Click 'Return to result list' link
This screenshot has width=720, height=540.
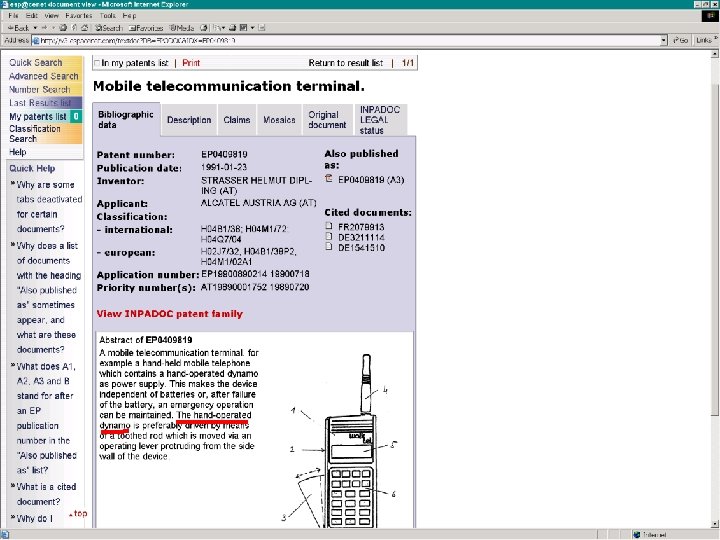coord(346,63)
